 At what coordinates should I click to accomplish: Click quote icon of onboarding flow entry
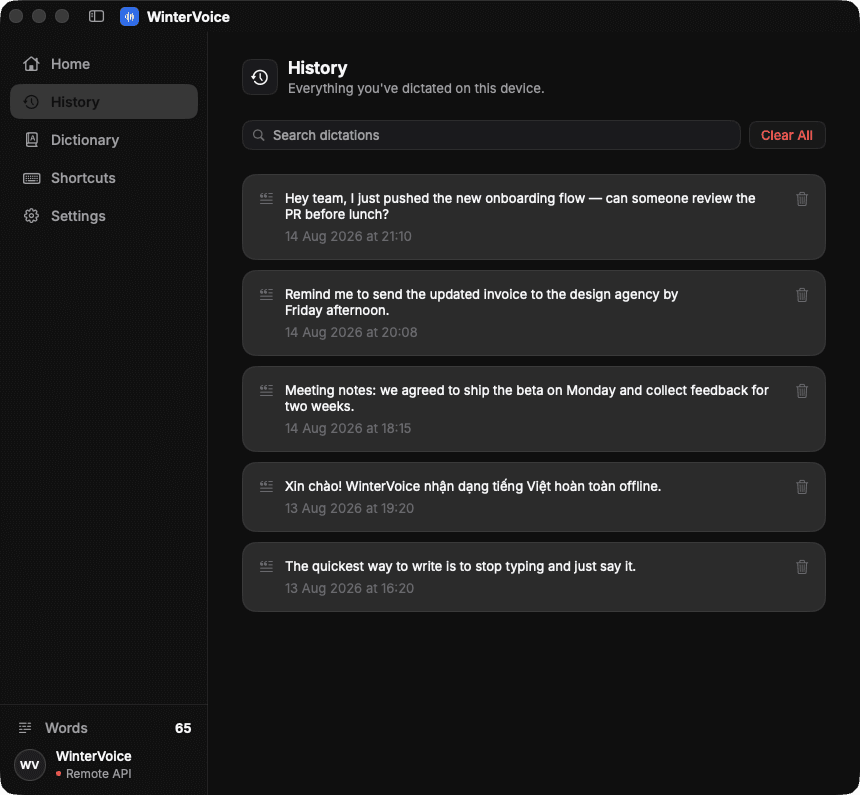pyautogui.click(x=266, y=198)
